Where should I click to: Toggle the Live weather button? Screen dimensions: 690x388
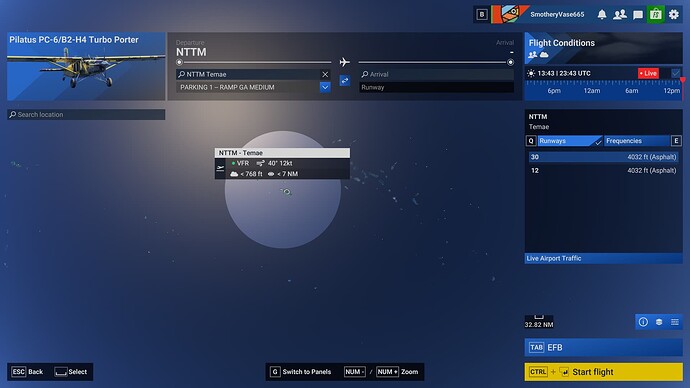coord(648,73)
